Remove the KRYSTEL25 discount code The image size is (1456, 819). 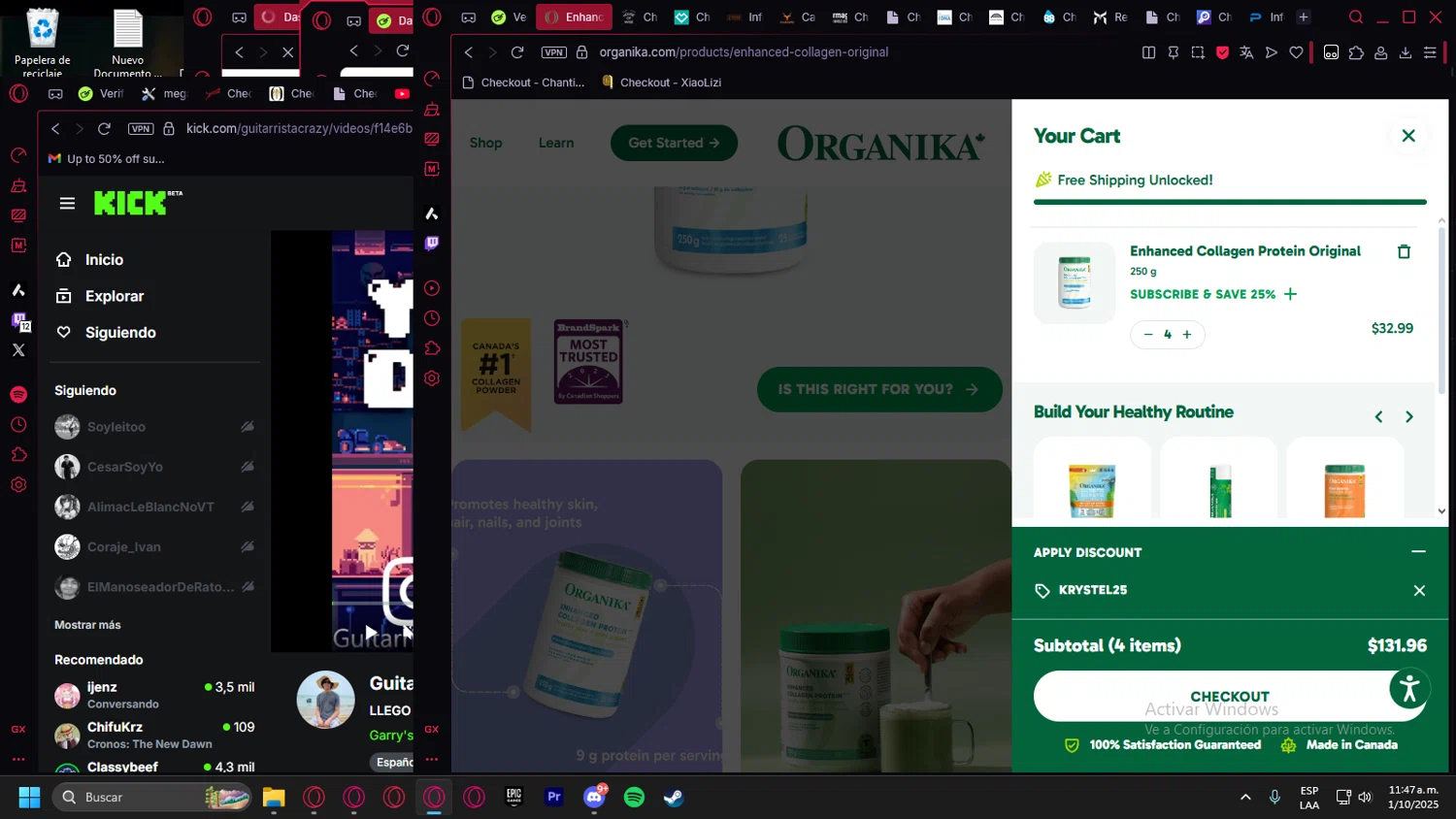click(1419, 590)
